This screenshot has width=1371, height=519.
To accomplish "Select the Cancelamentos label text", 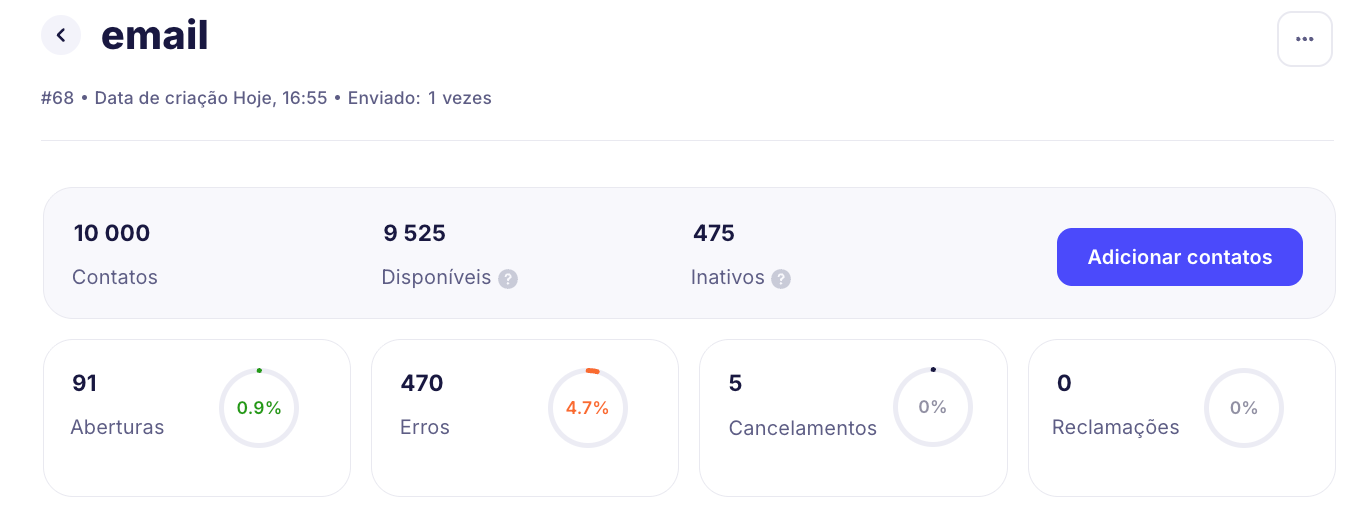I will pos(802,428).
